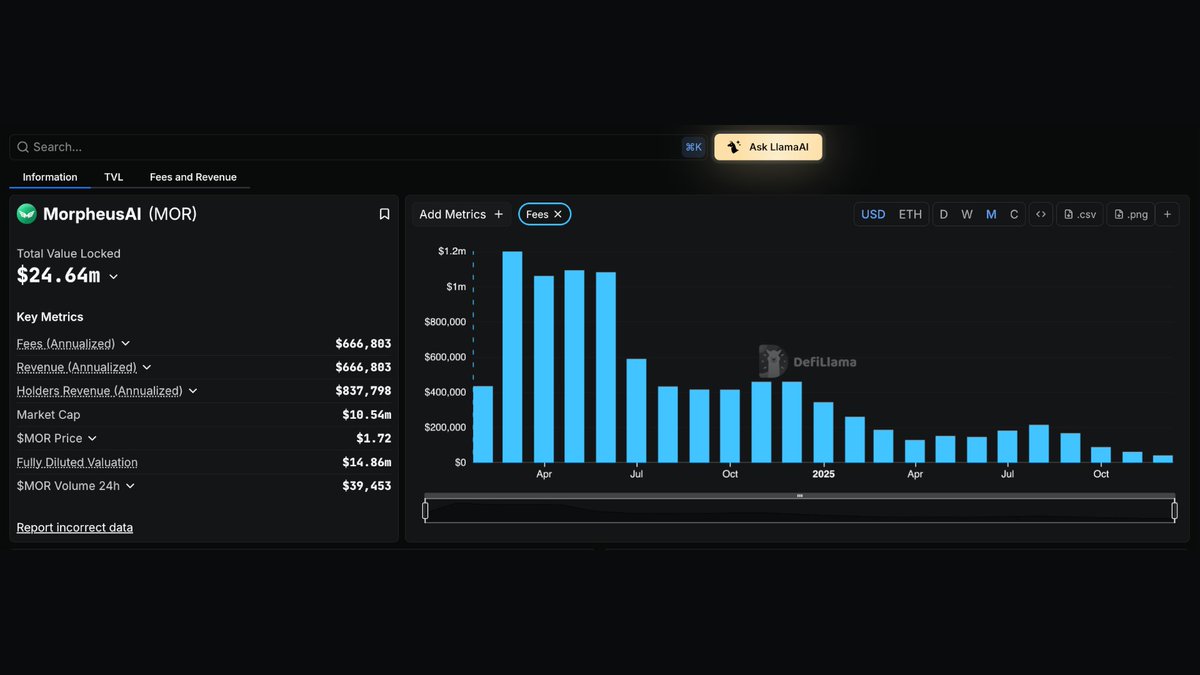
Task: Click the timeline range slider below the chart
Action: (798, 508)
